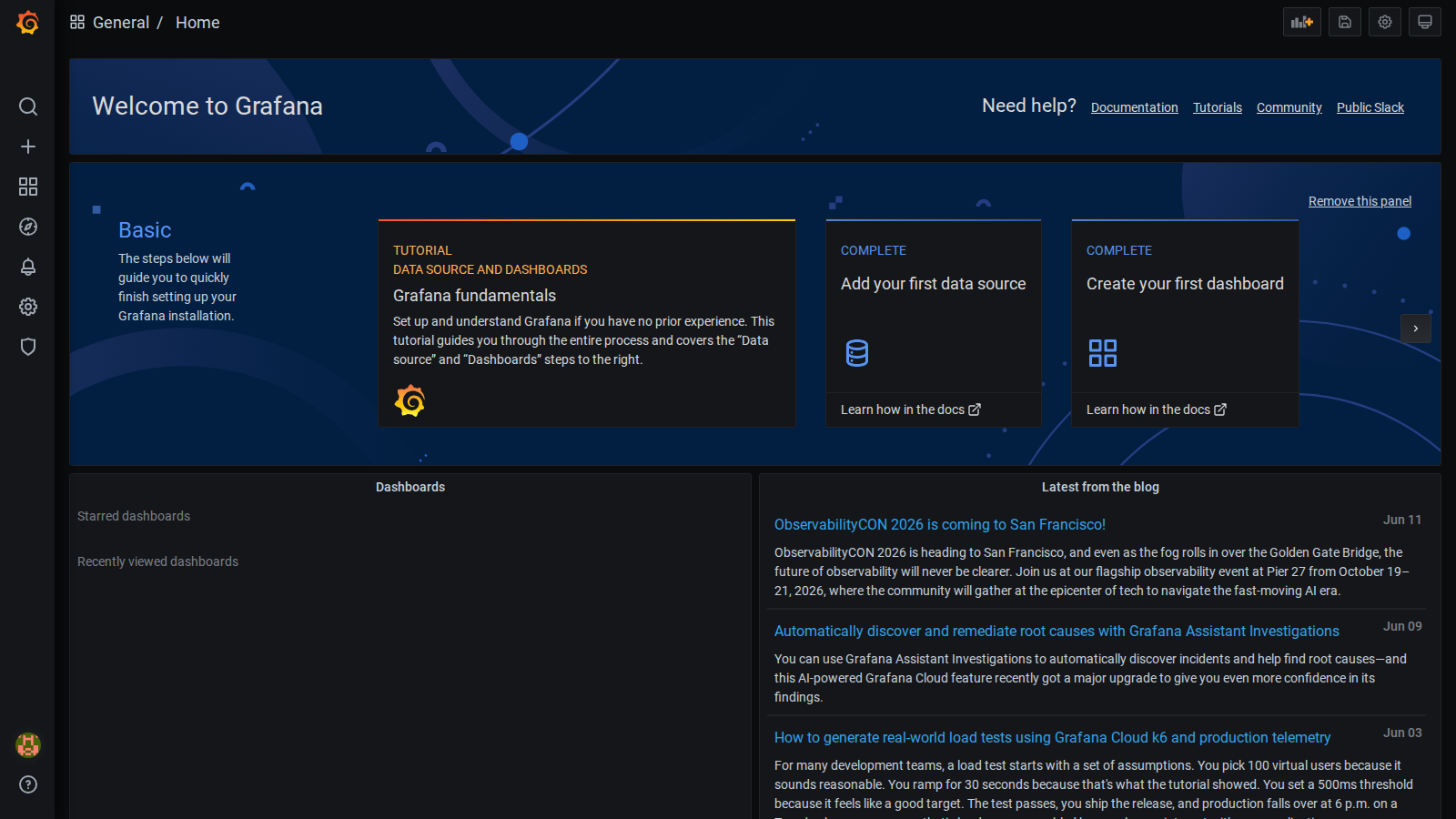Click Remove this panel link

tap(1360, 201)
